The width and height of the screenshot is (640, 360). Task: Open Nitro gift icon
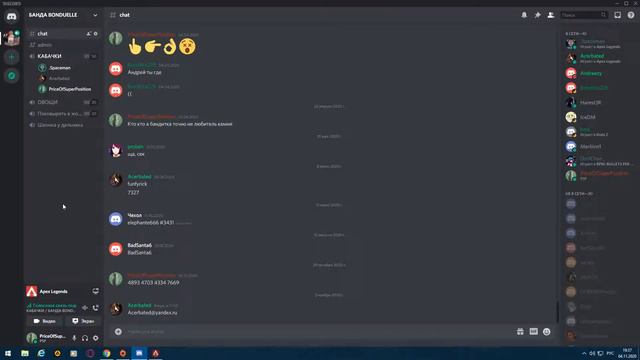pos(520,332)
